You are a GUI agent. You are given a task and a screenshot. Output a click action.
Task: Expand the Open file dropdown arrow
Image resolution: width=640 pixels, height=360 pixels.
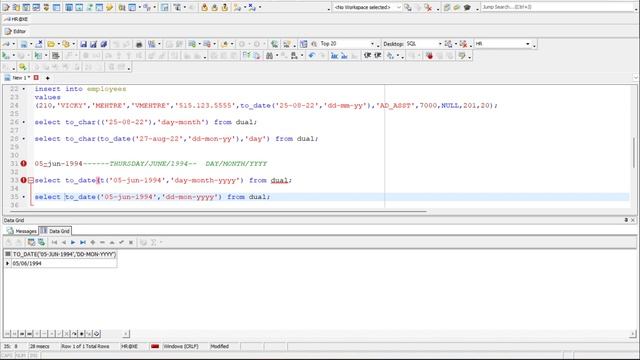[x=58, y=44]
